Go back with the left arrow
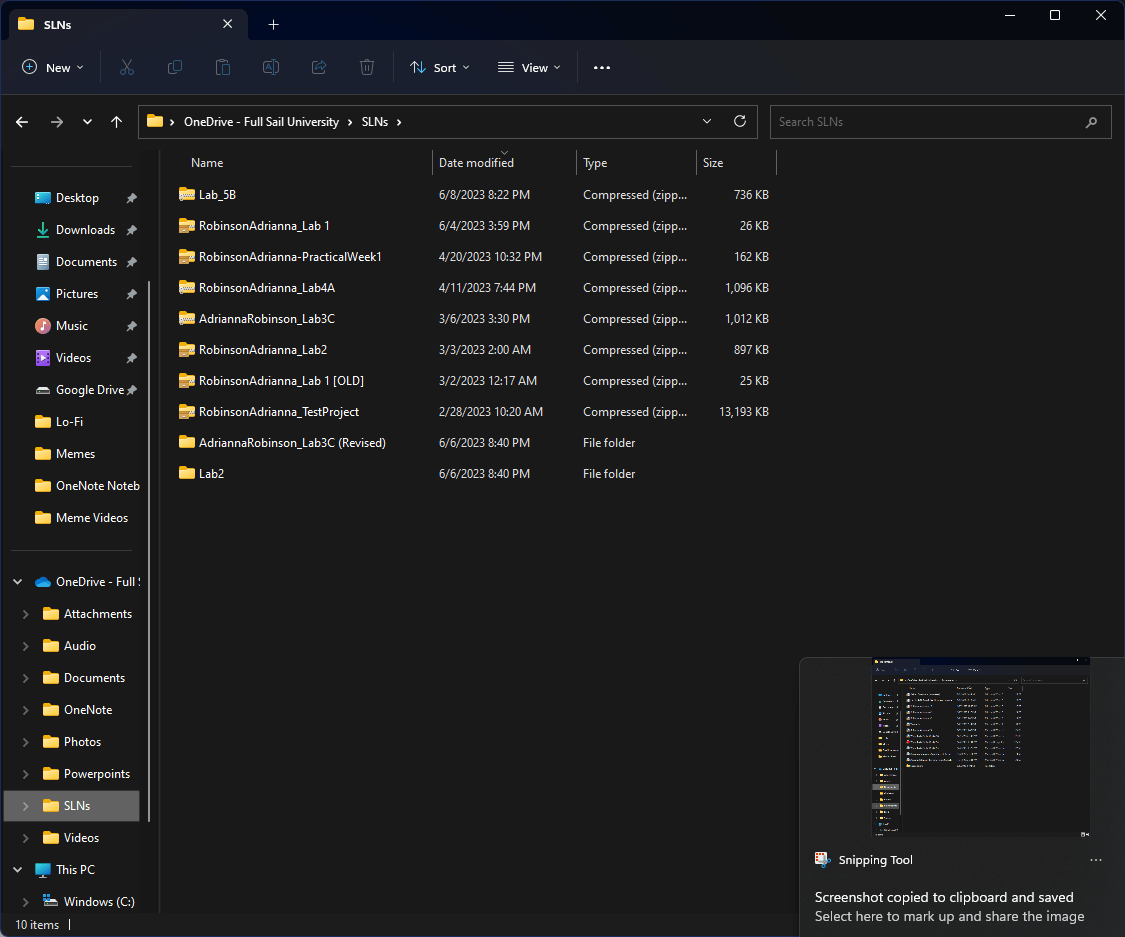Screen dimensions: 1125x937 [x=22, y=122]
